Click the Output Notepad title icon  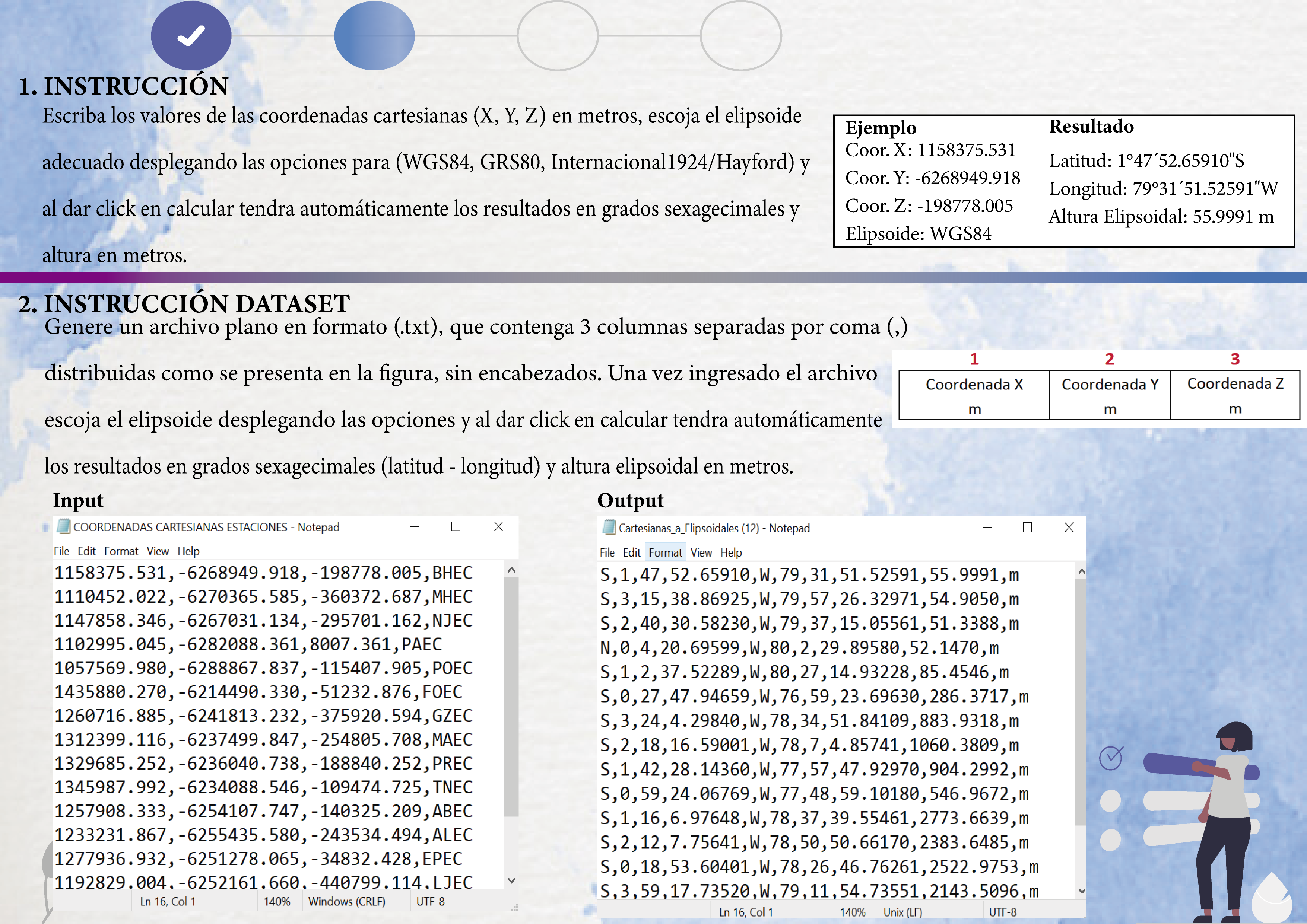click(x=609, y=528)
